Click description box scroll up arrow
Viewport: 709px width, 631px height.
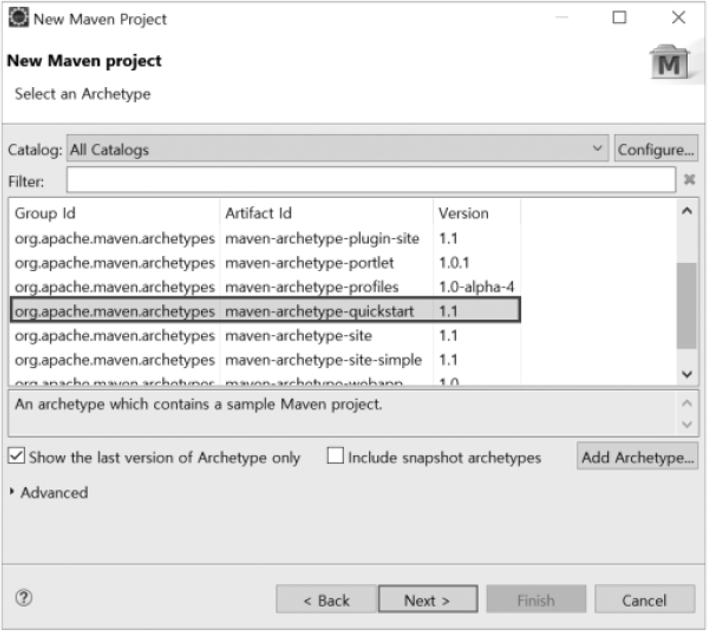coord(687,403)
